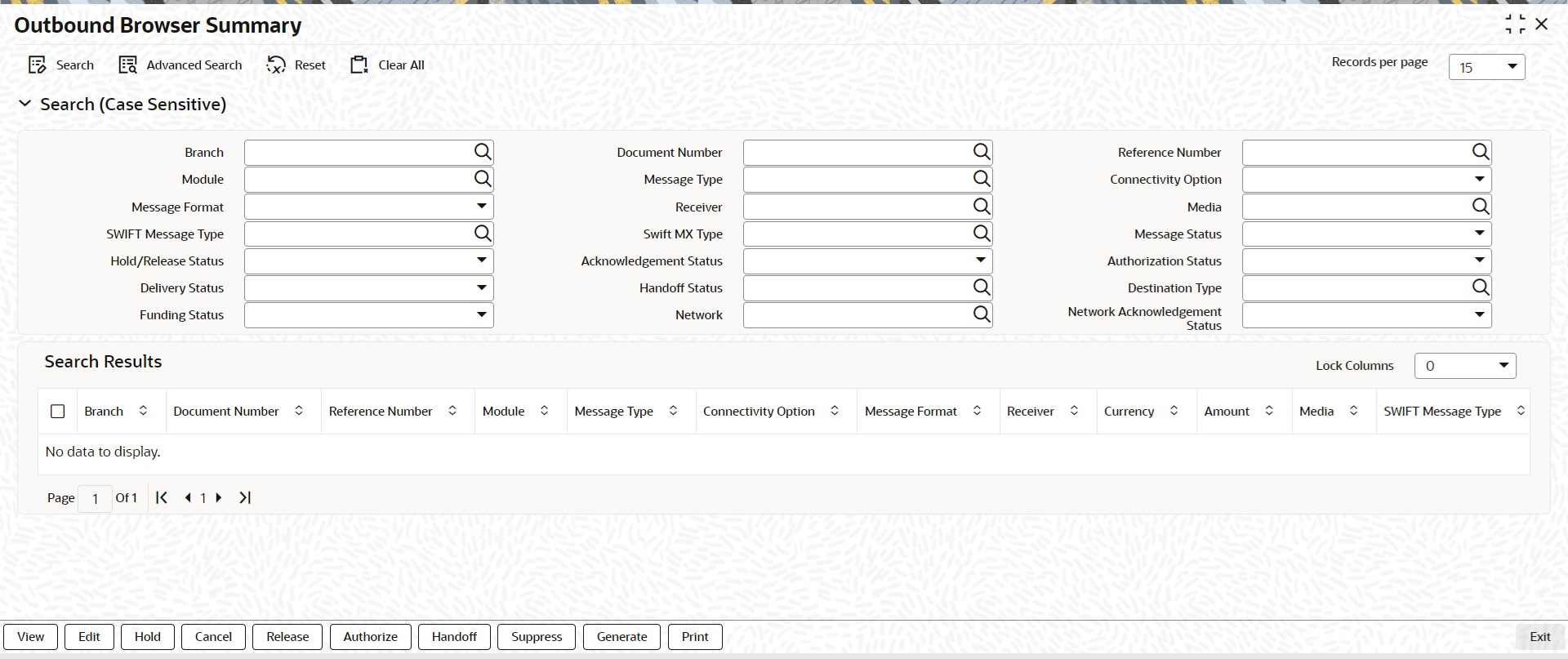Image resolution: width=1568 pixels, height=659 pixels.
Task: Go to next results page
Action: tap(218, 497)
